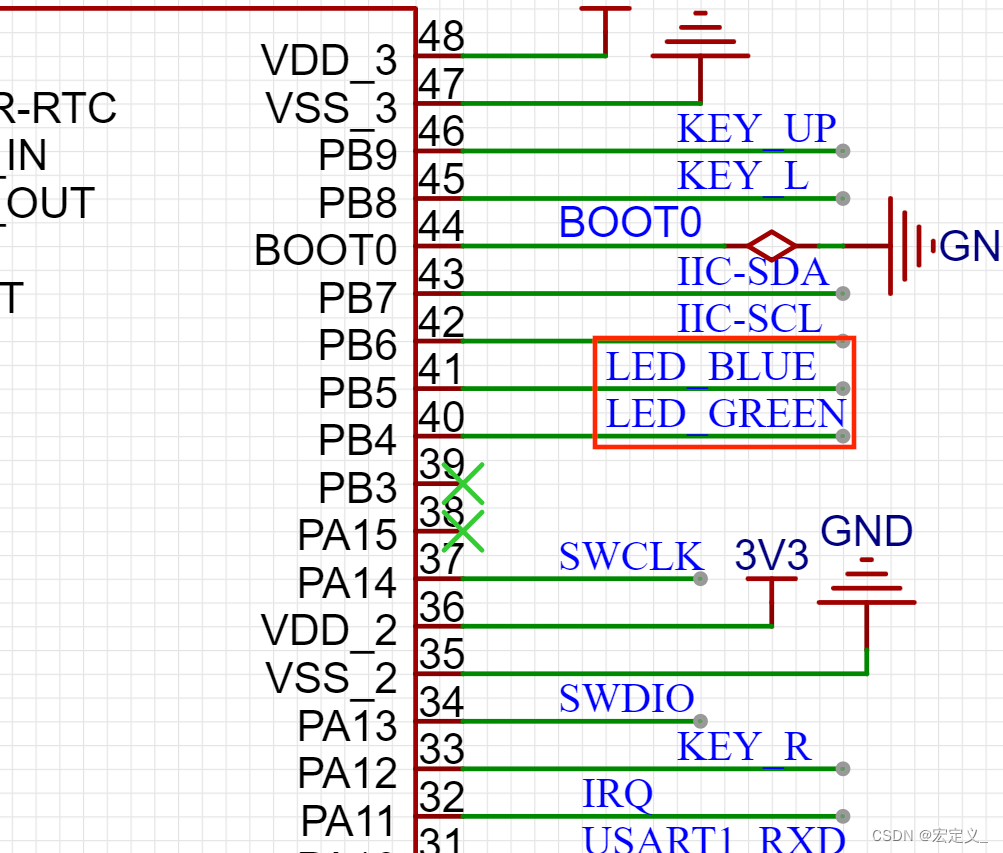
Task: Click the IIC-SDA net label
Action: pyautogui.click(x=752, y=272)
